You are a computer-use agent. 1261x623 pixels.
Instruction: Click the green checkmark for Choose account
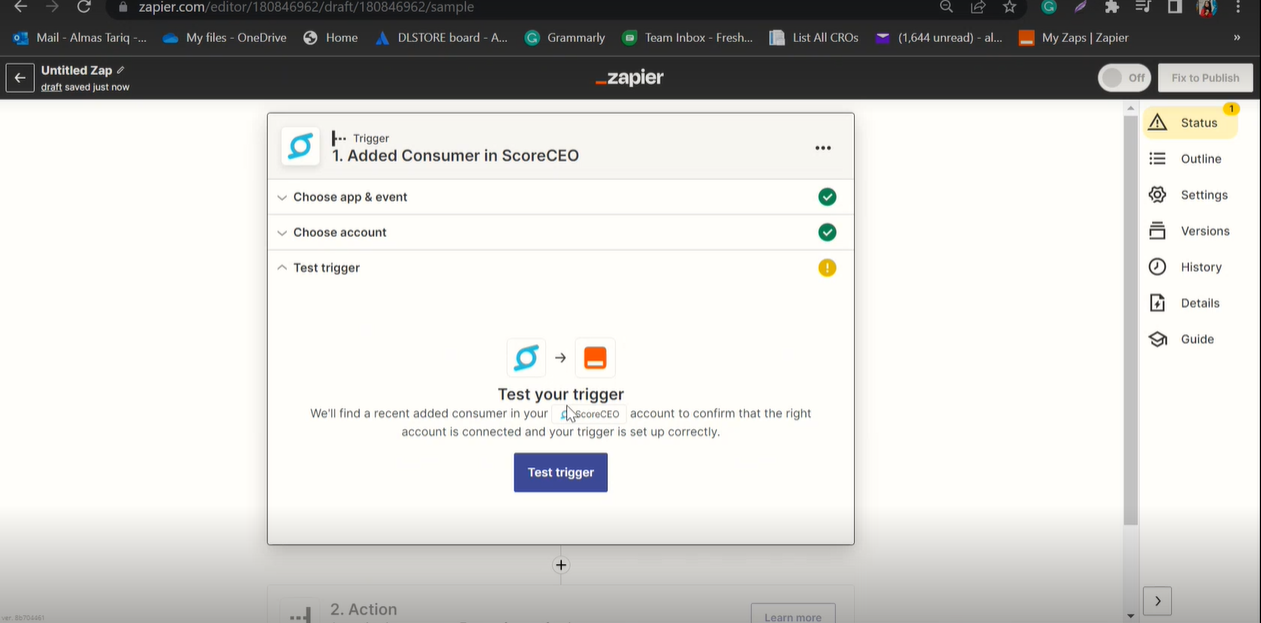[x=827, y=232]
